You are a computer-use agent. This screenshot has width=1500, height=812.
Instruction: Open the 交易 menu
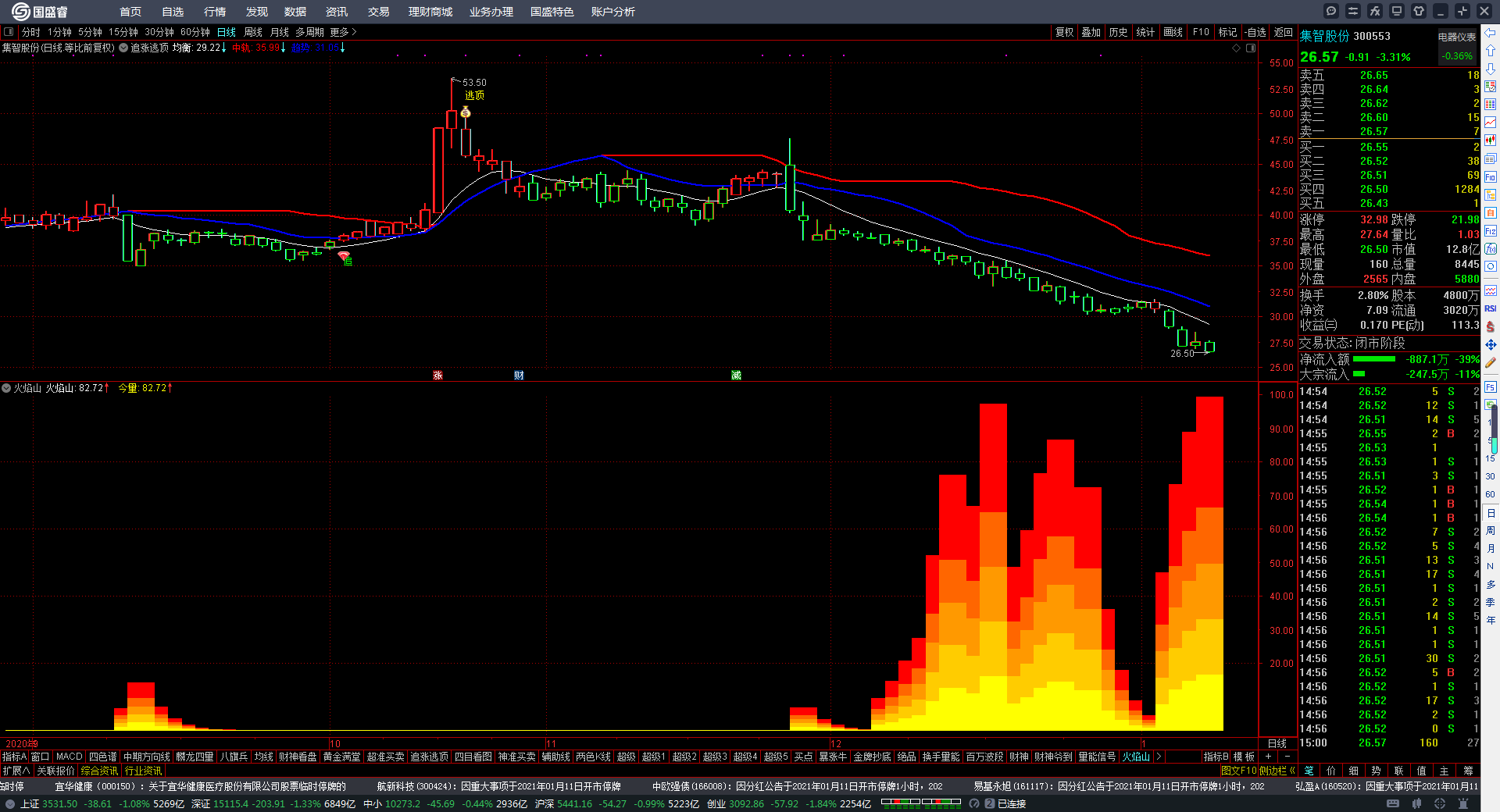pyautogui.click(x=379, y=12)
